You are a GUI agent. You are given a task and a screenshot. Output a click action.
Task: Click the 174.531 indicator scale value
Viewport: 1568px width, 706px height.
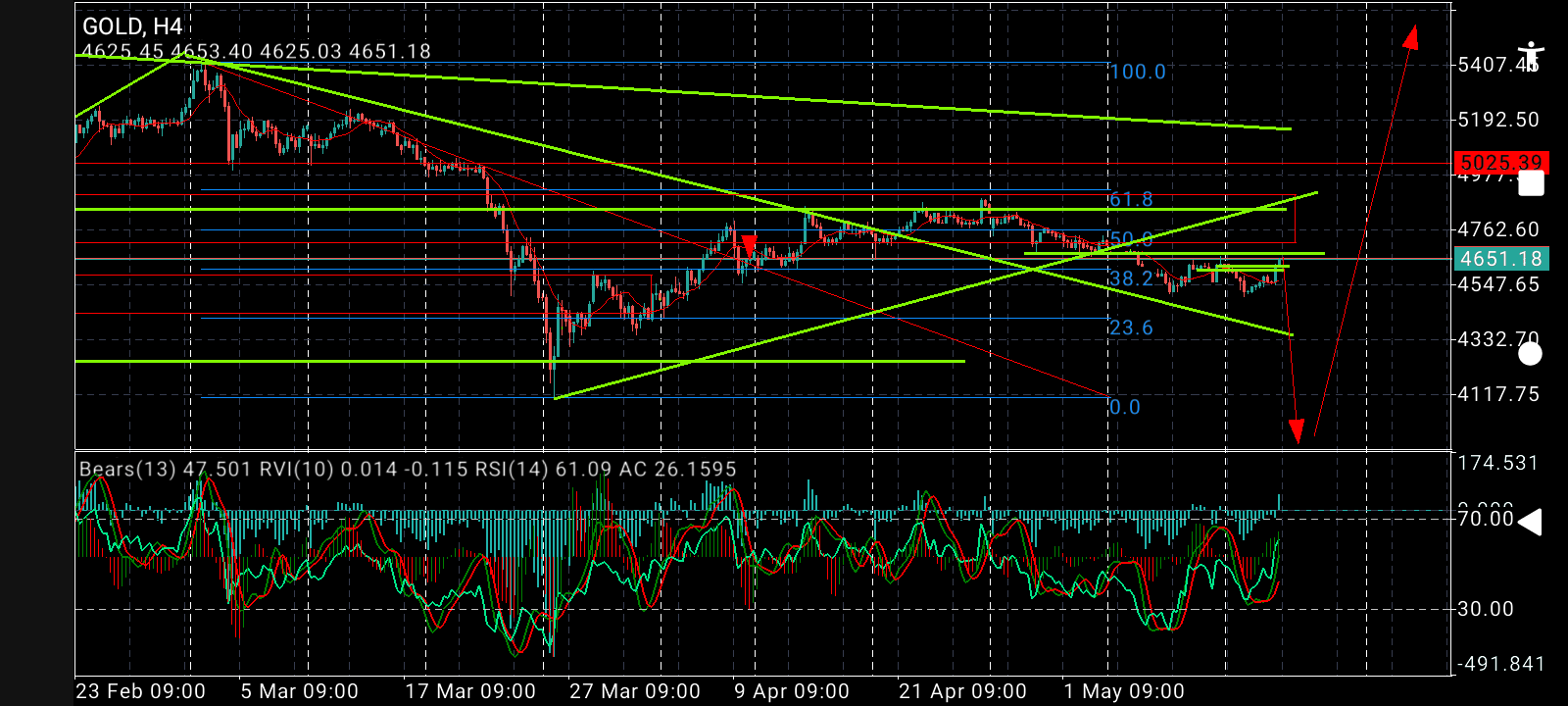pyautogui.click(x=1498, y=463)
